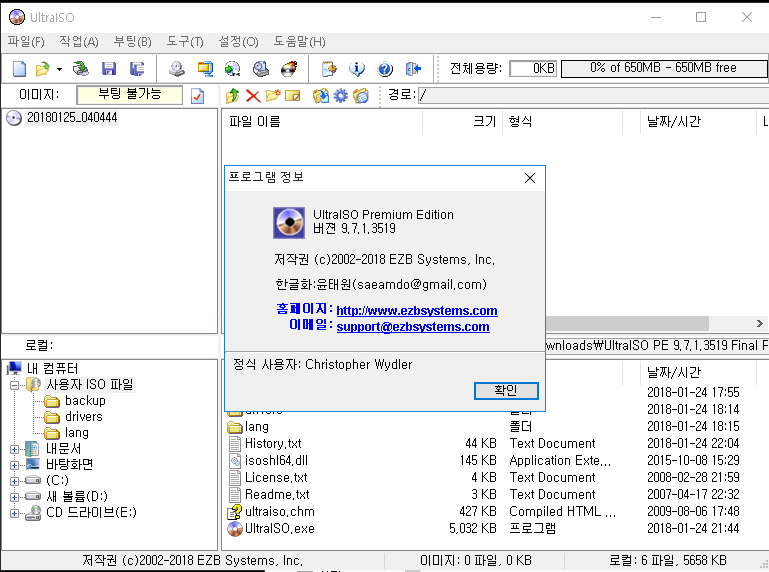The image size is (769, 572).
Task: Click the Exit door toolbar icon
Action: 413,69
